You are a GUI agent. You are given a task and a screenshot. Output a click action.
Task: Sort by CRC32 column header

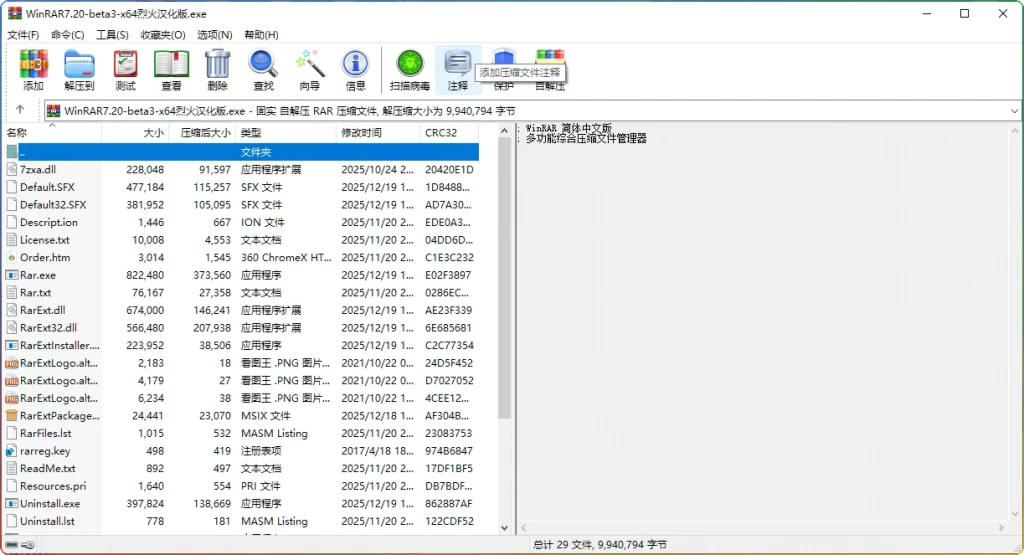click(450, 133)
